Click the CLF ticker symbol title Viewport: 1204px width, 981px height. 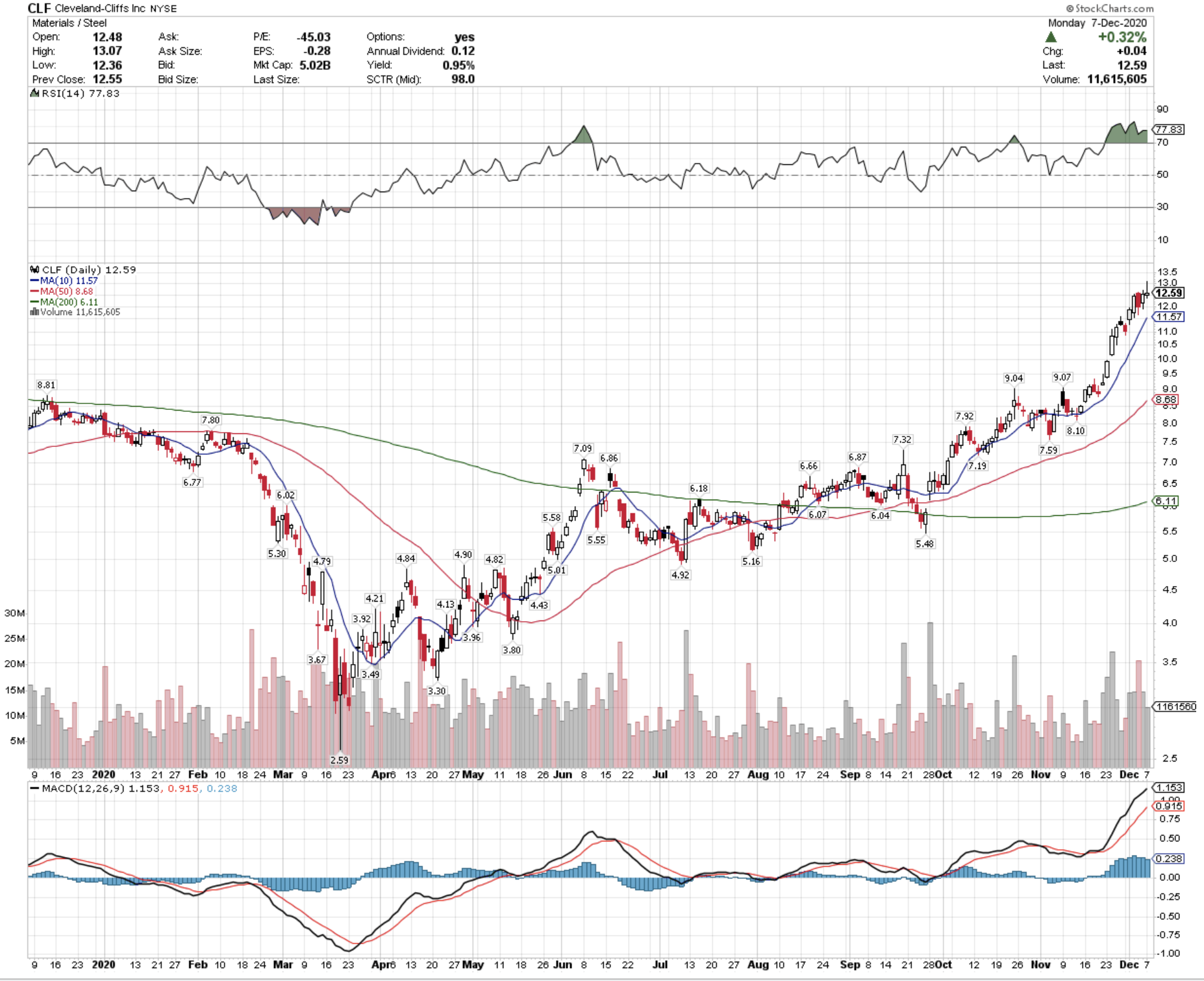point(39,8)
